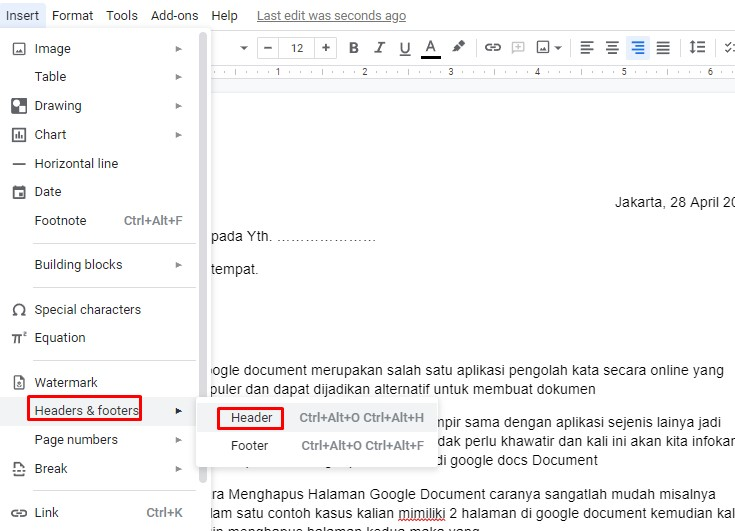Set center text alignment
Screen dimensions: 735x531
(x=612, y=47)
